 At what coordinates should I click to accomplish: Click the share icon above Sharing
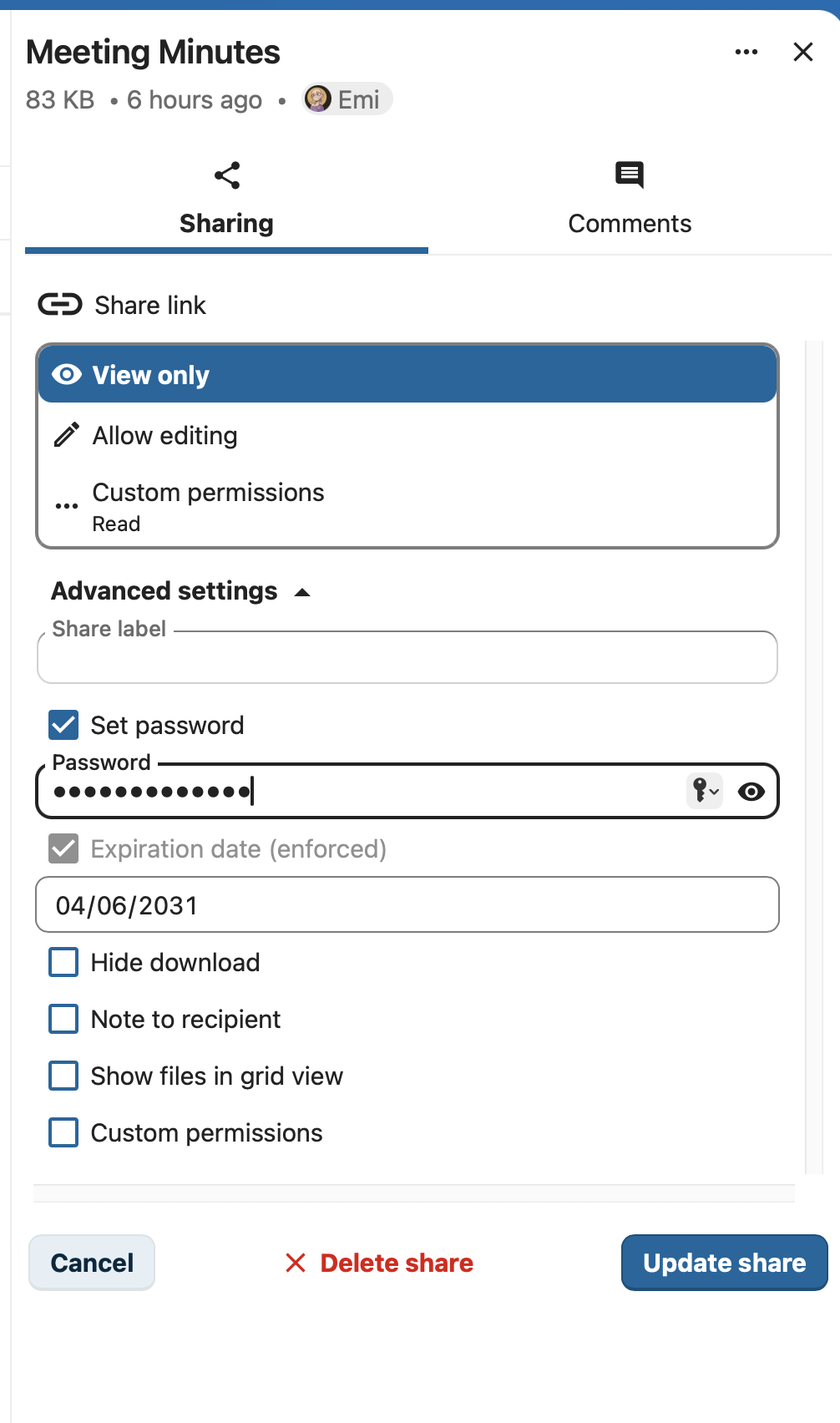tap(227, 175)
